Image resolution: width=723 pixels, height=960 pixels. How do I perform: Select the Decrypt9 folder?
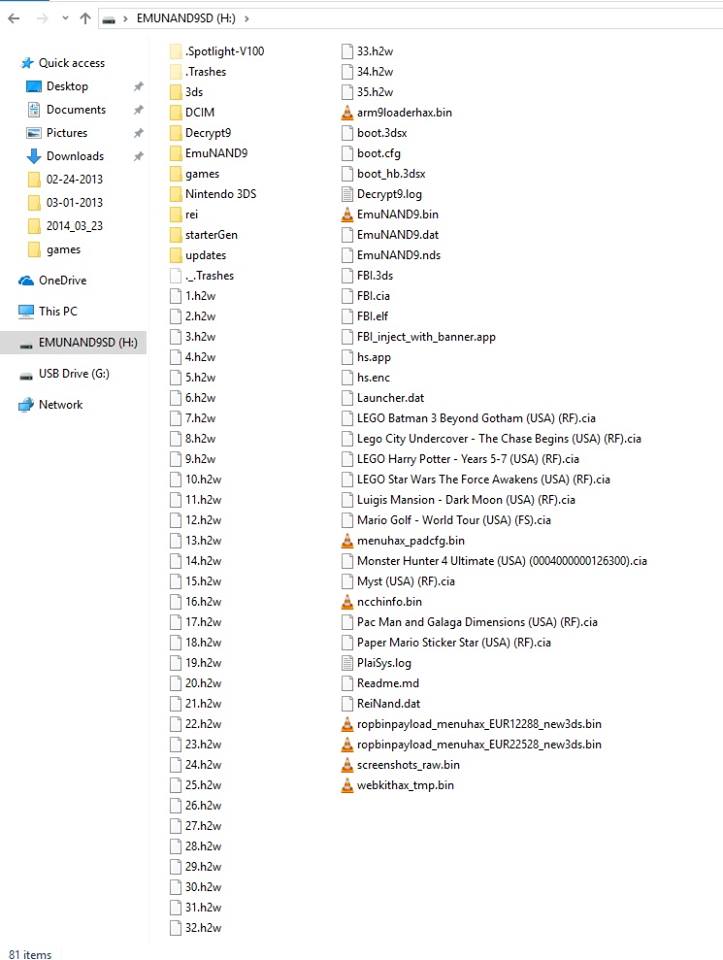208,132
